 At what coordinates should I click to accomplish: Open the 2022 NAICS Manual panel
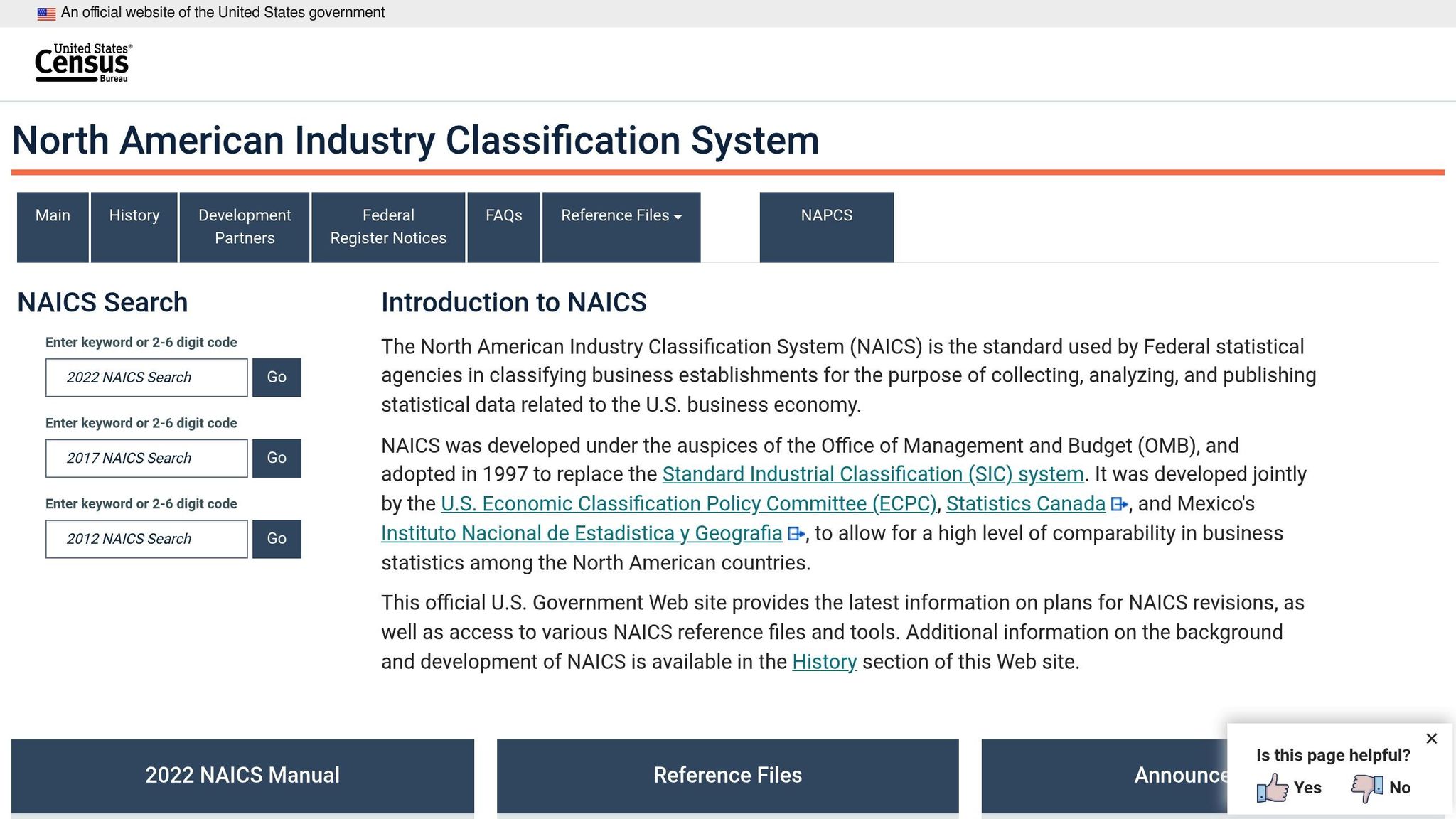click(x=242, y=775)
